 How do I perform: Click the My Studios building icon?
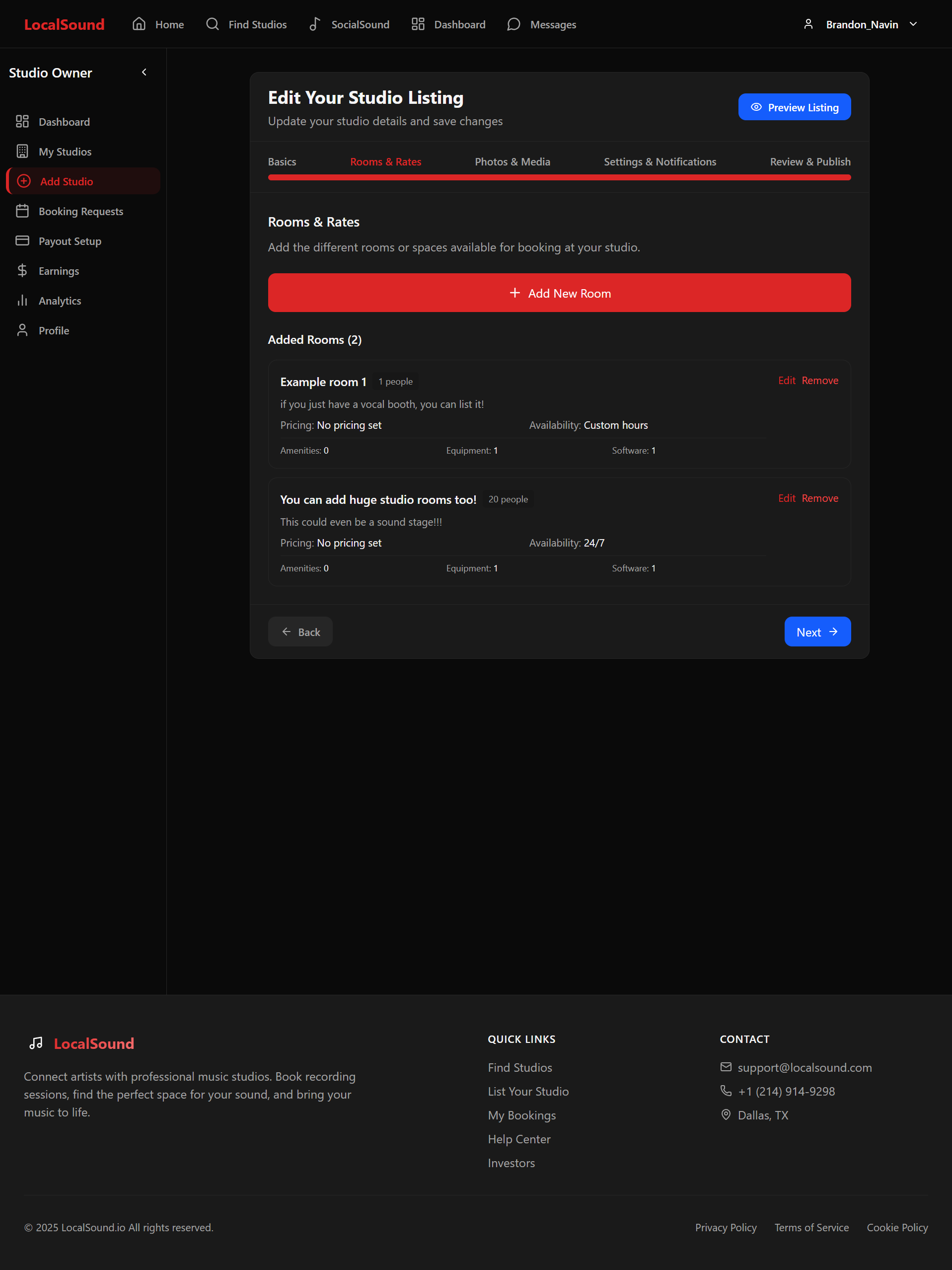click(x=22, y=151)
